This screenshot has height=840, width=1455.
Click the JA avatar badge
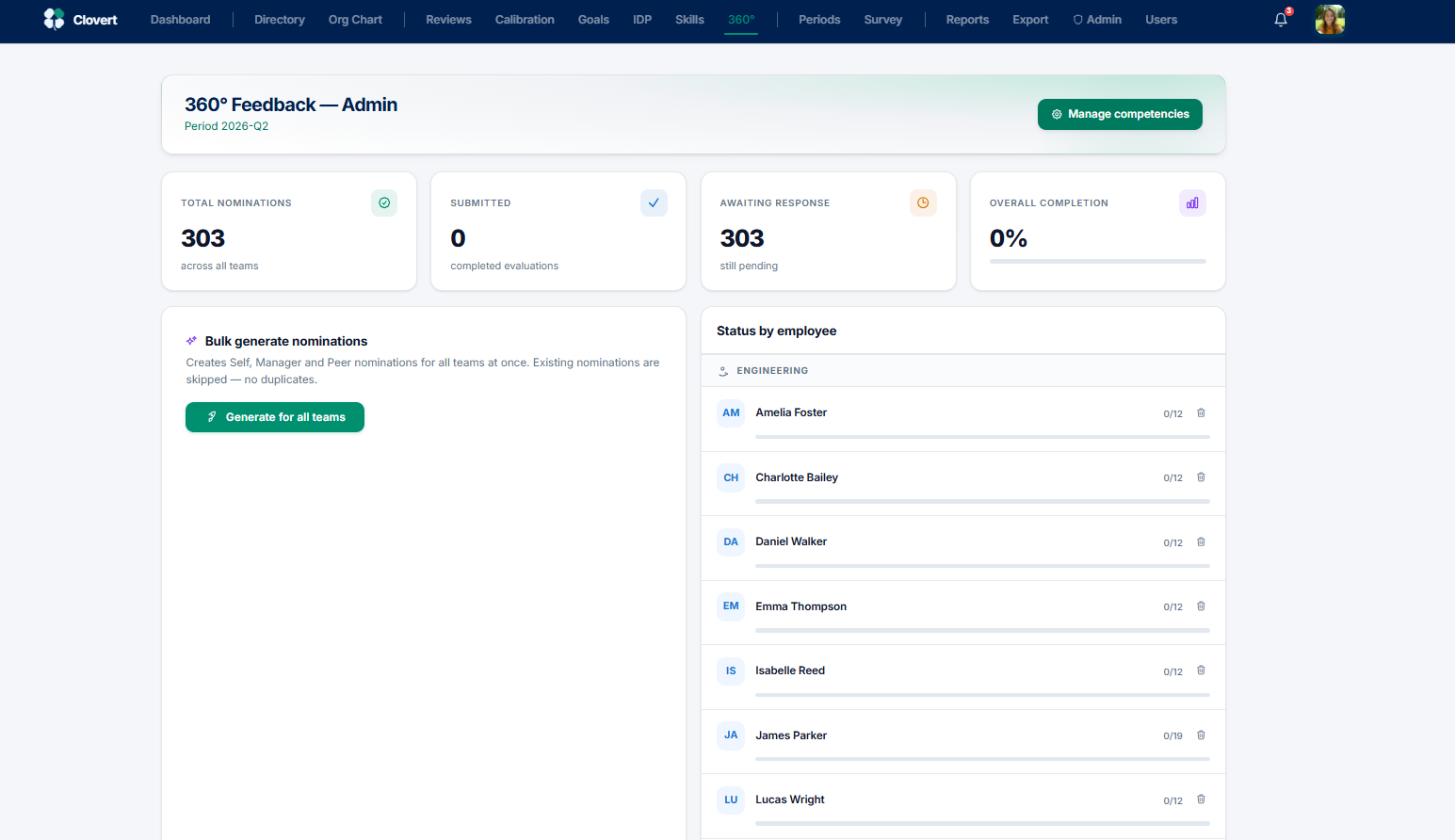tap(731, 735)
